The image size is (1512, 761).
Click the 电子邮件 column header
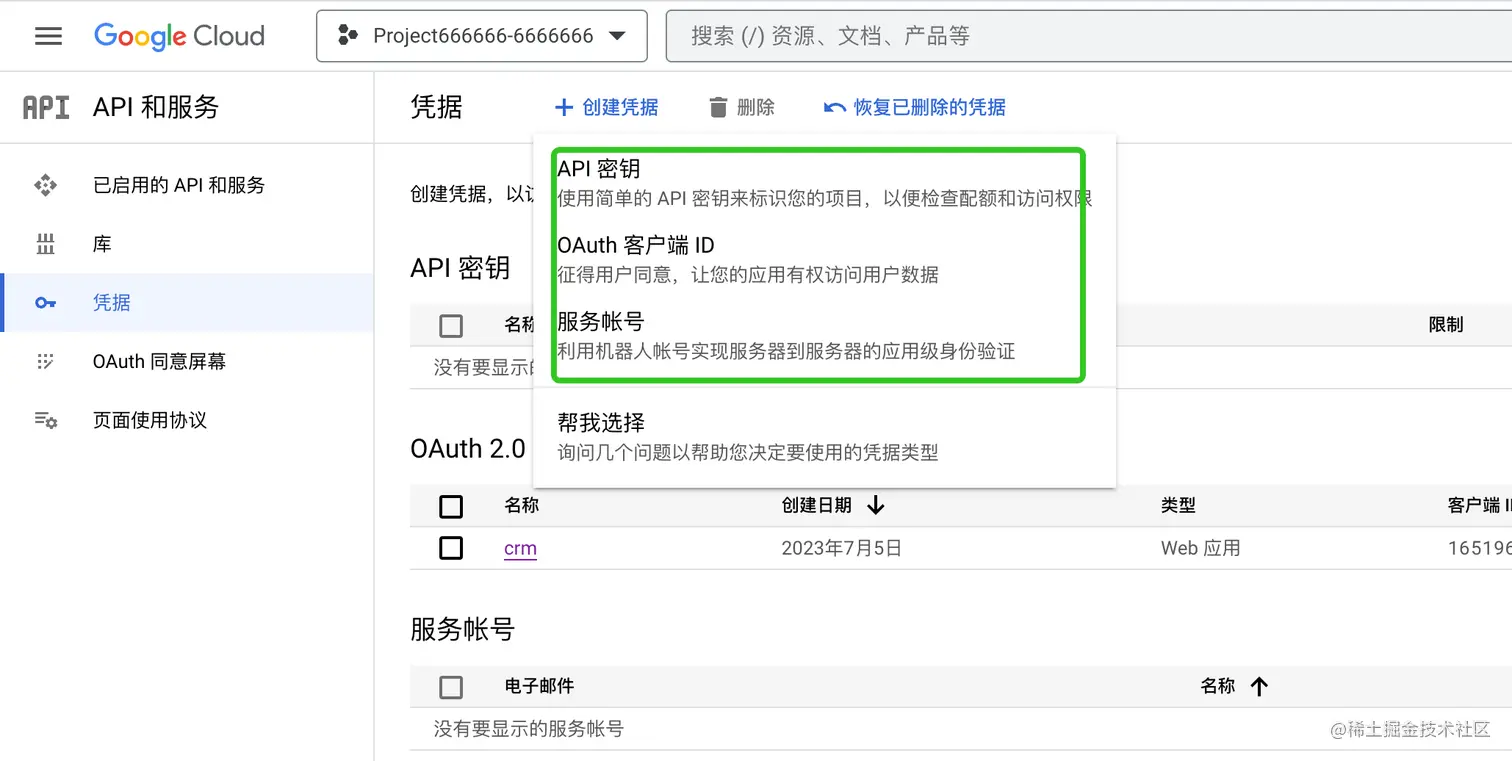click(x=539, y=686)
